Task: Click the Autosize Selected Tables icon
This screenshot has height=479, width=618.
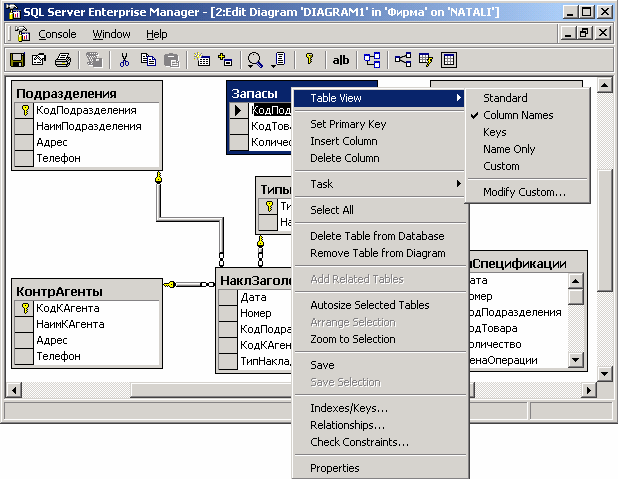Action: tap(426, 60)
